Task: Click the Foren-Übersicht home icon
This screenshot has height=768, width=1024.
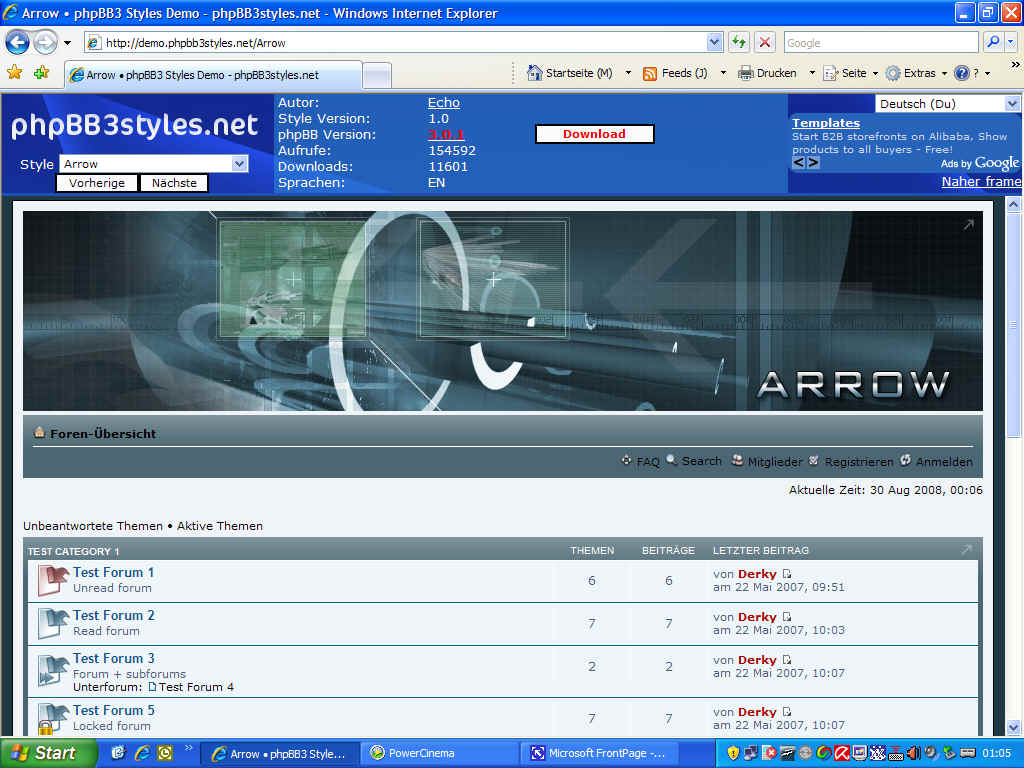Action: (40, 433)
